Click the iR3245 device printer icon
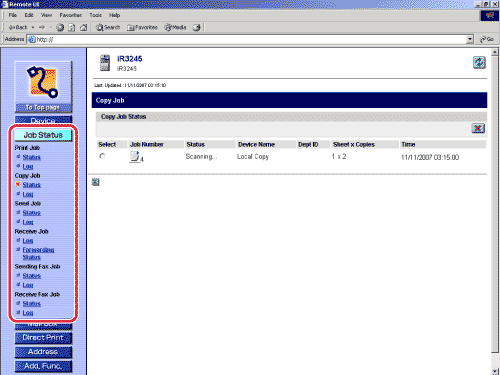 [105, 63]
